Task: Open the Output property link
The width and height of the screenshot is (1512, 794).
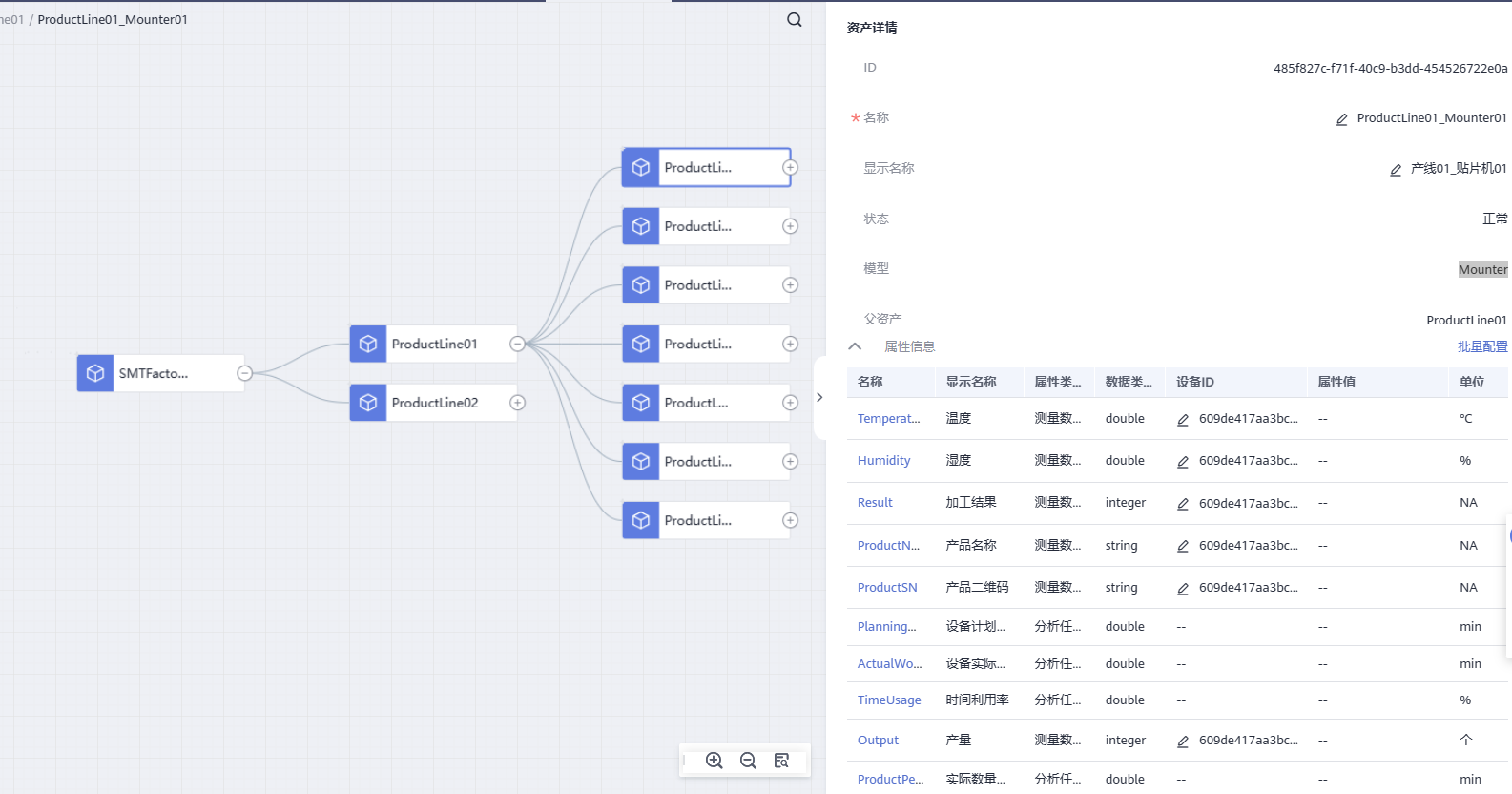Action: point(878,740)
